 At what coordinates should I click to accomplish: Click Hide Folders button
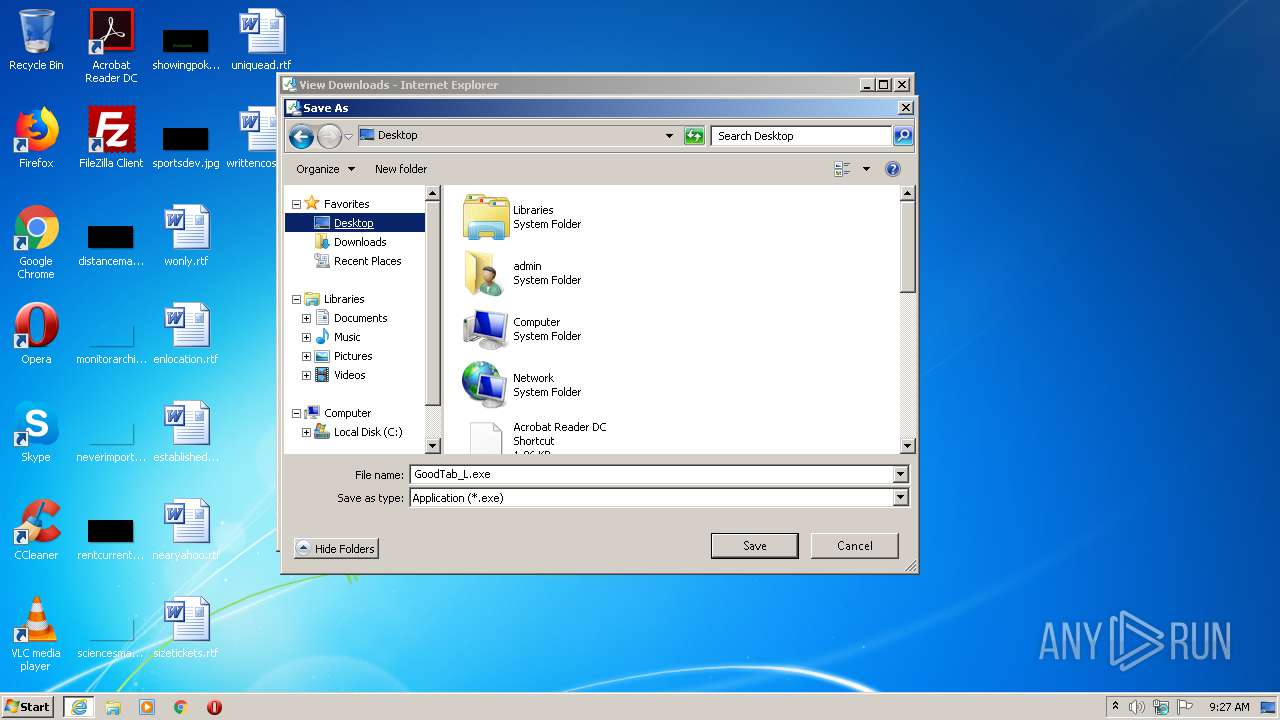click(x=336, y=549)
